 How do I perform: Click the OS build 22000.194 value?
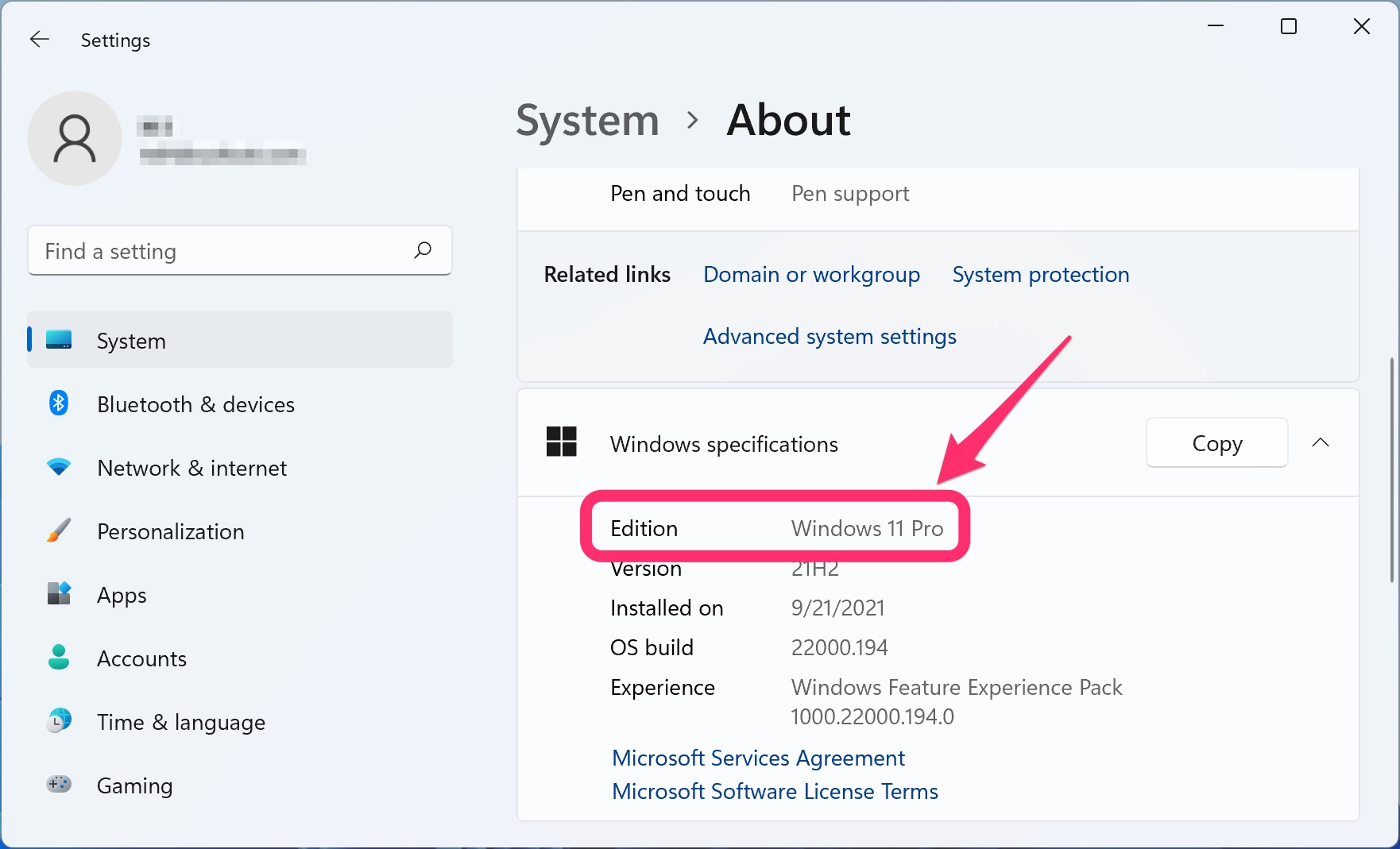839,648
